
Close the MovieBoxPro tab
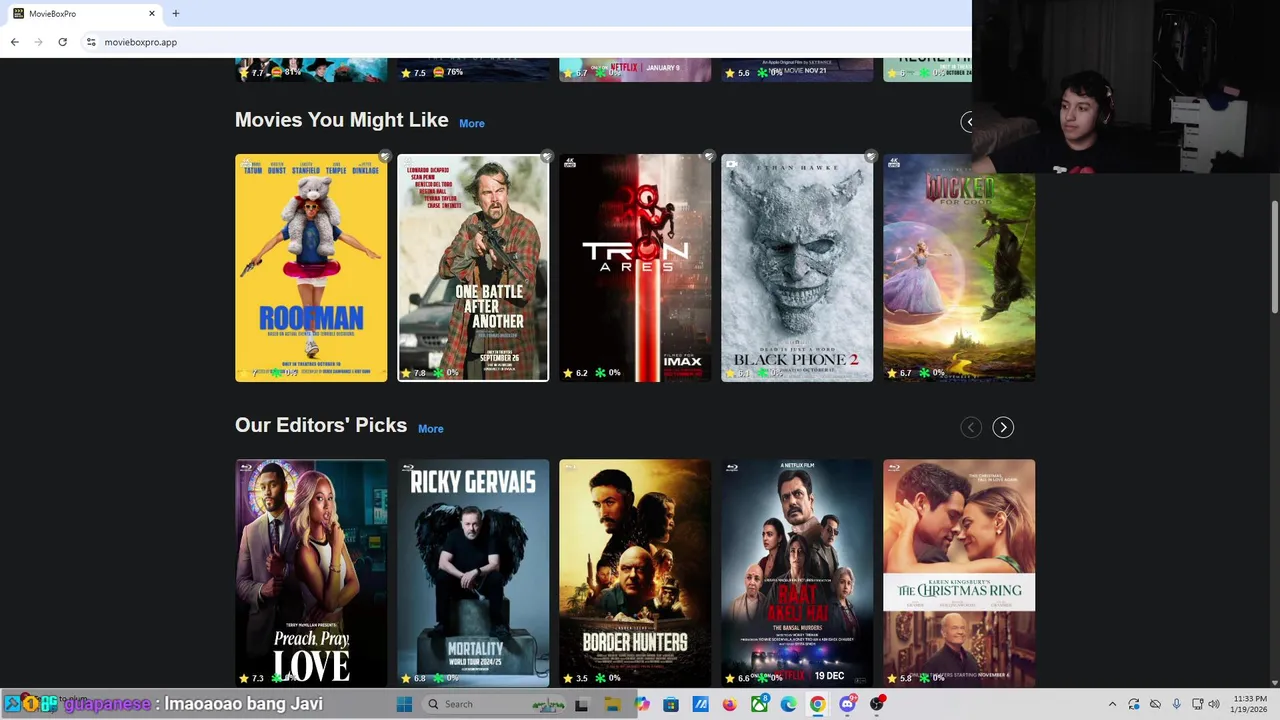152,13
